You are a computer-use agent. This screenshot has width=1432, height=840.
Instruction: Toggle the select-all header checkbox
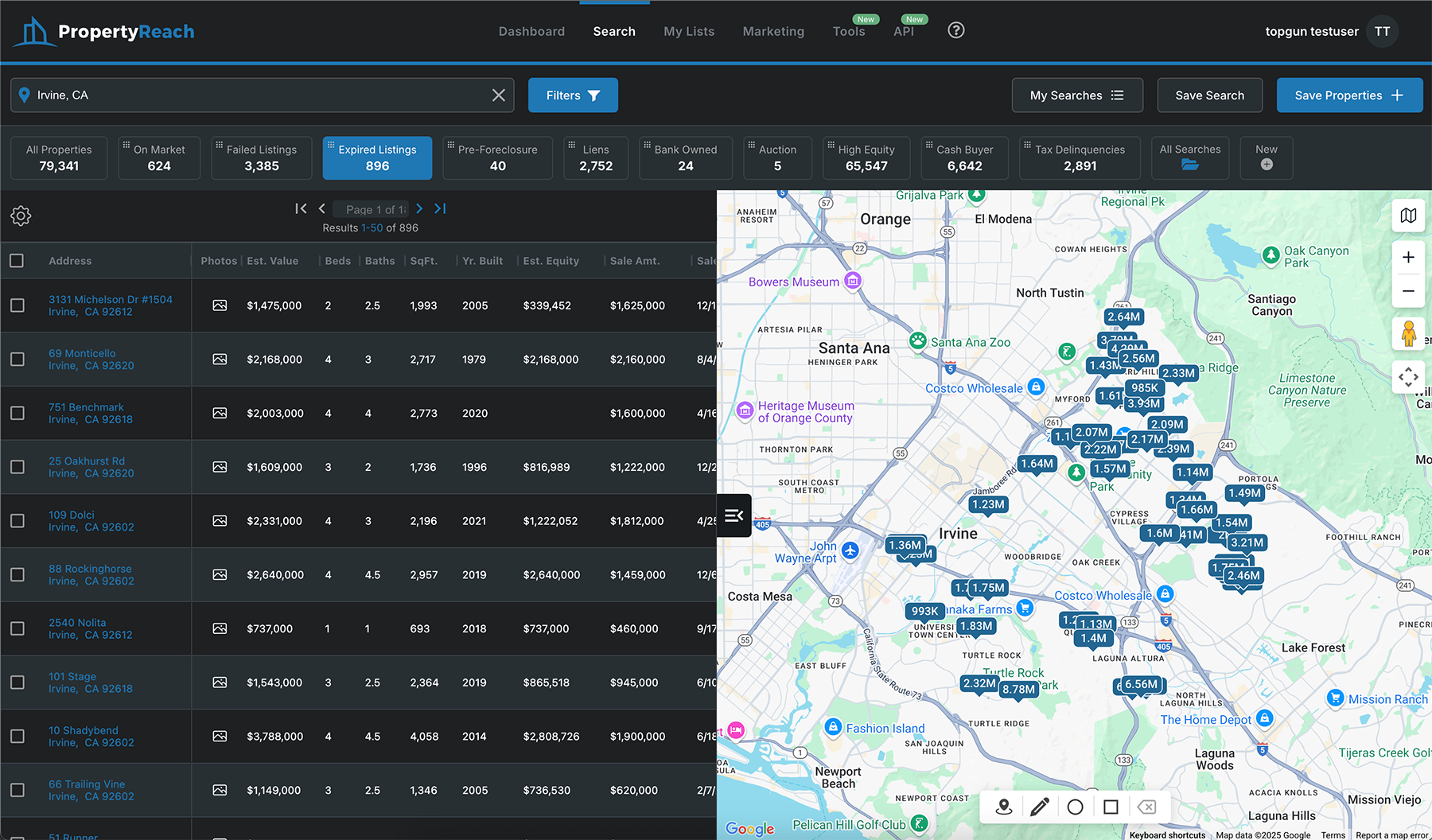pos(17,261)
